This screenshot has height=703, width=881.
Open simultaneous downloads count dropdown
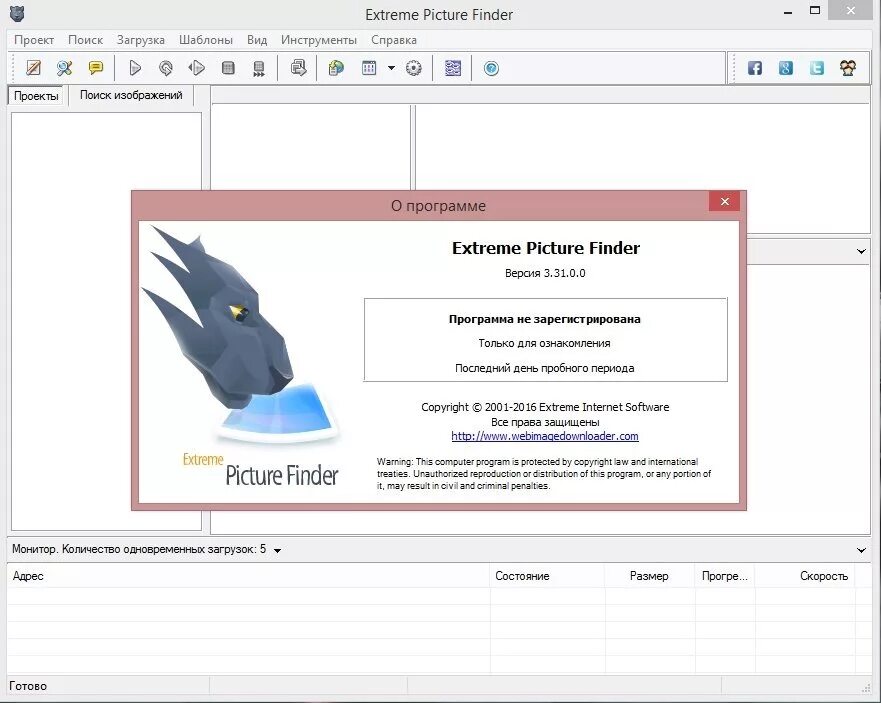277,551
